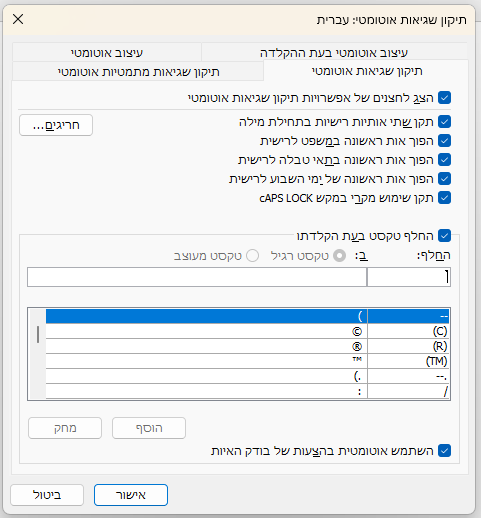
Task: Toggle capitalize first letter of table cells
Action: (444, 160)
